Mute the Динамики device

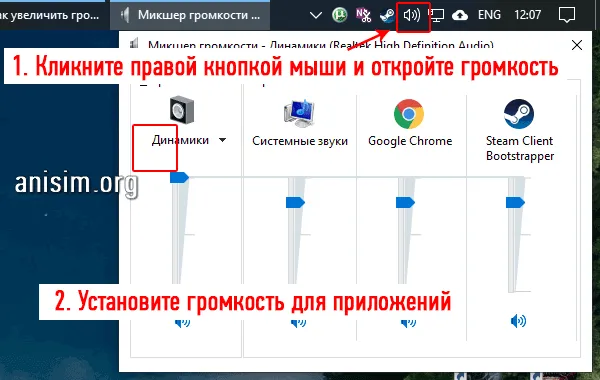coord(183,323)
